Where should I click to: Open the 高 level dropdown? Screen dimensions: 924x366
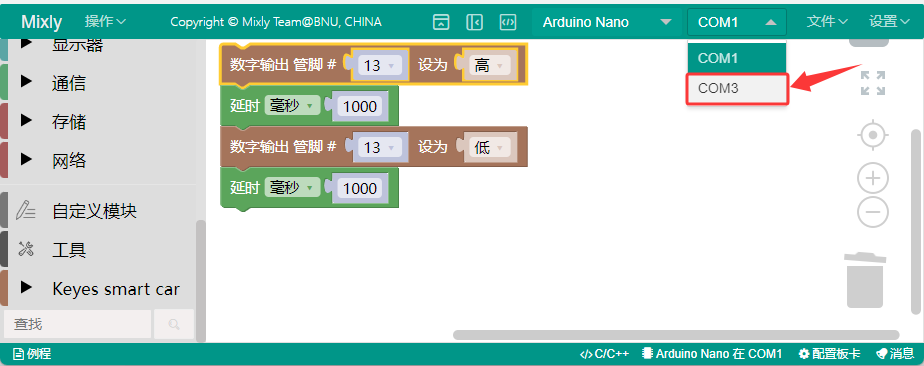489,65
